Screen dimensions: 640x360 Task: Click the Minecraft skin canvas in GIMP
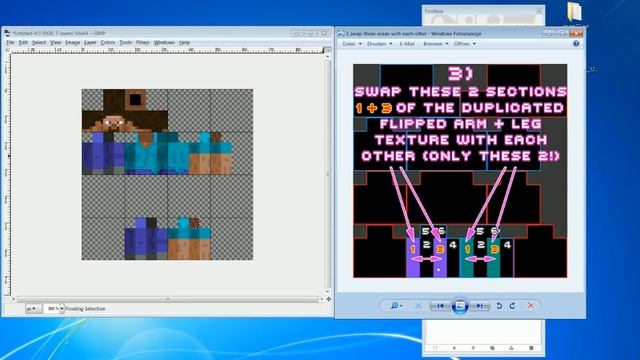pos(167,174)
